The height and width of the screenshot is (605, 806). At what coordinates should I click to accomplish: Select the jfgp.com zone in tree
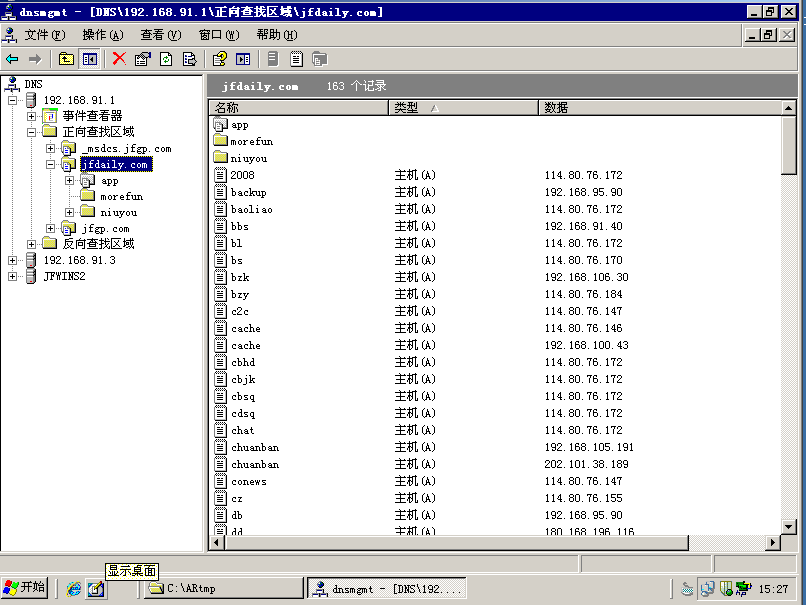click(x=105, y=228)
